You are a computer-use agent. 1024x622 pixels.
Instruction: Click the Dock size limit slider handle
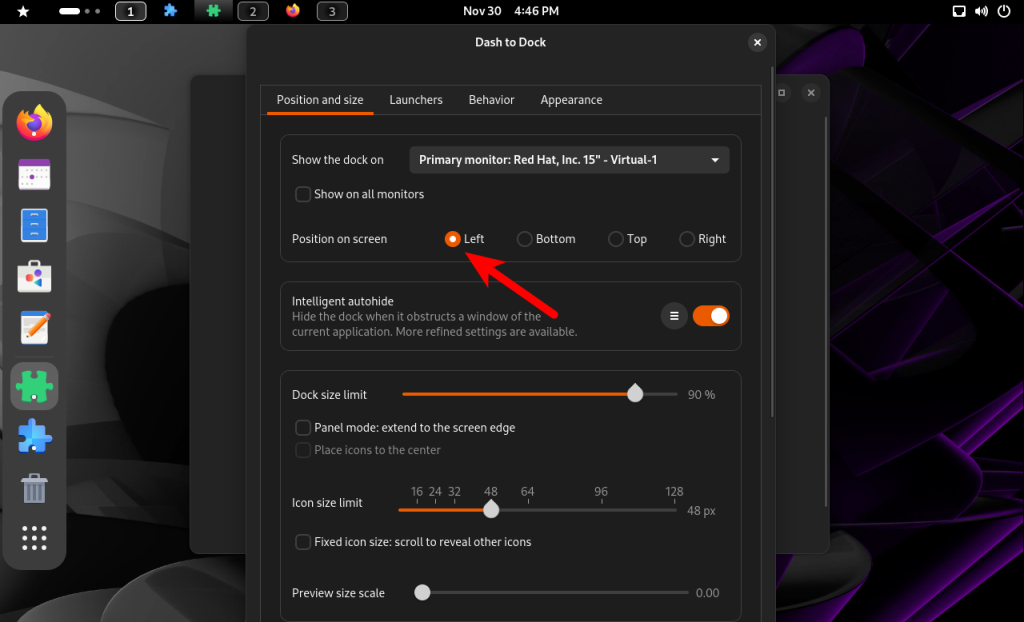[x=635, y=394]
